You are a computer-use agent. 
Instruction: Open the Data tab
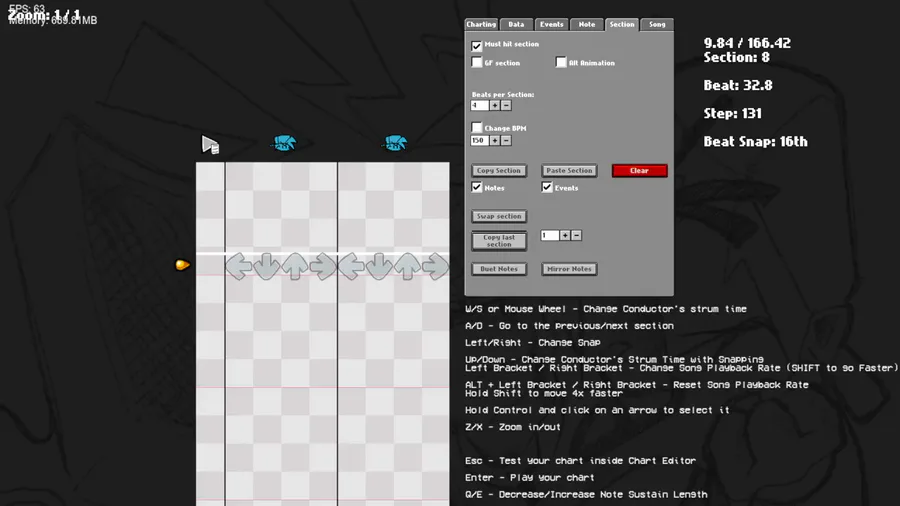coord(516,24)
